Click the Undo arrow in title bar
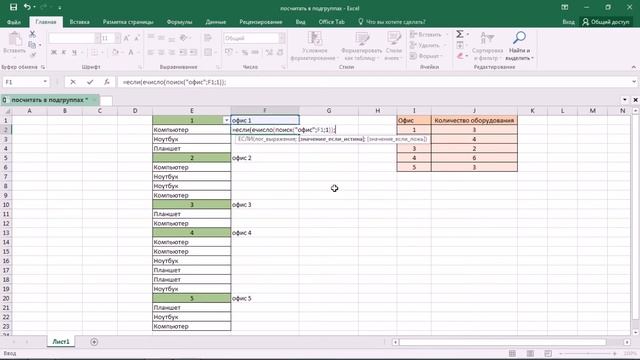Screen dimensions: 640x360 point(27,7)
